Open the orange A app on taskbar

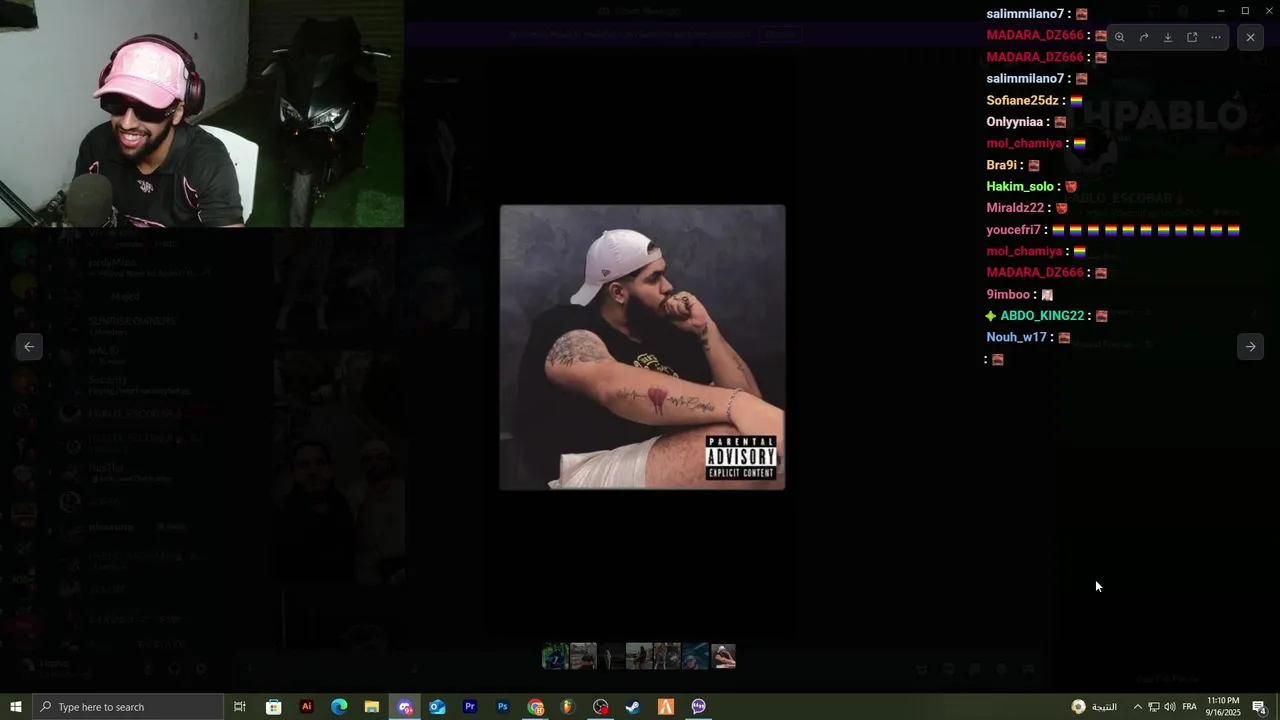pyautogui.click(x=666, y=707)
